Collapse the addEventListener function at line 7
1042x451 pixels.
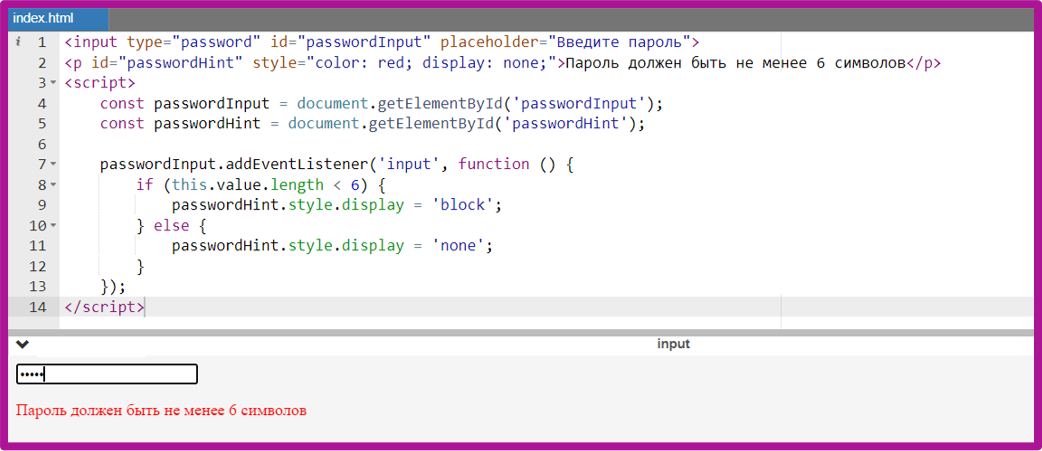[53, 164]
